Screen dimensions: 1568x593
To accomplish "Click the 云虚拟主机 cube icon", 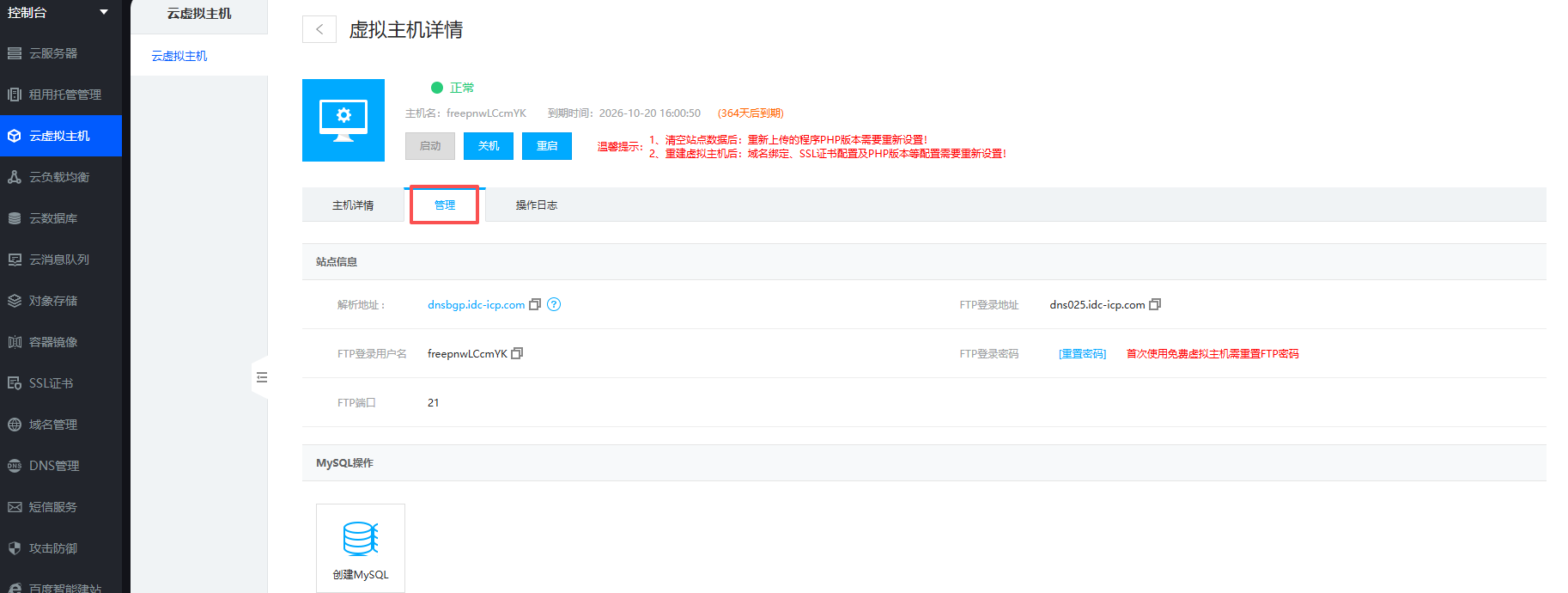I will pyautogui.click(x=15, y=136).
